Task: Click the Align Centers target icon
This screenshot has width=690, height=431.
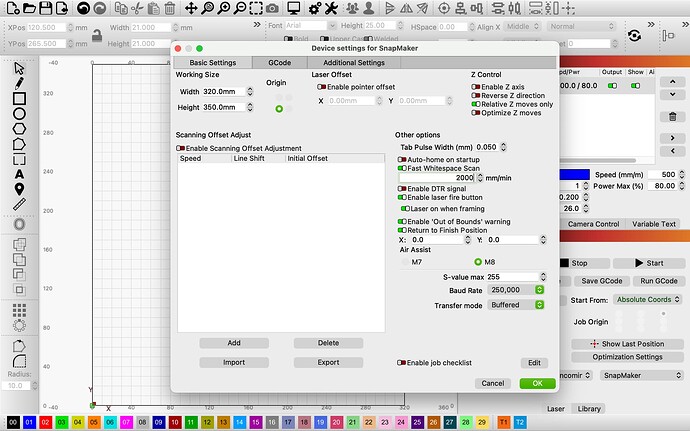Action: [x=444, y=8]
